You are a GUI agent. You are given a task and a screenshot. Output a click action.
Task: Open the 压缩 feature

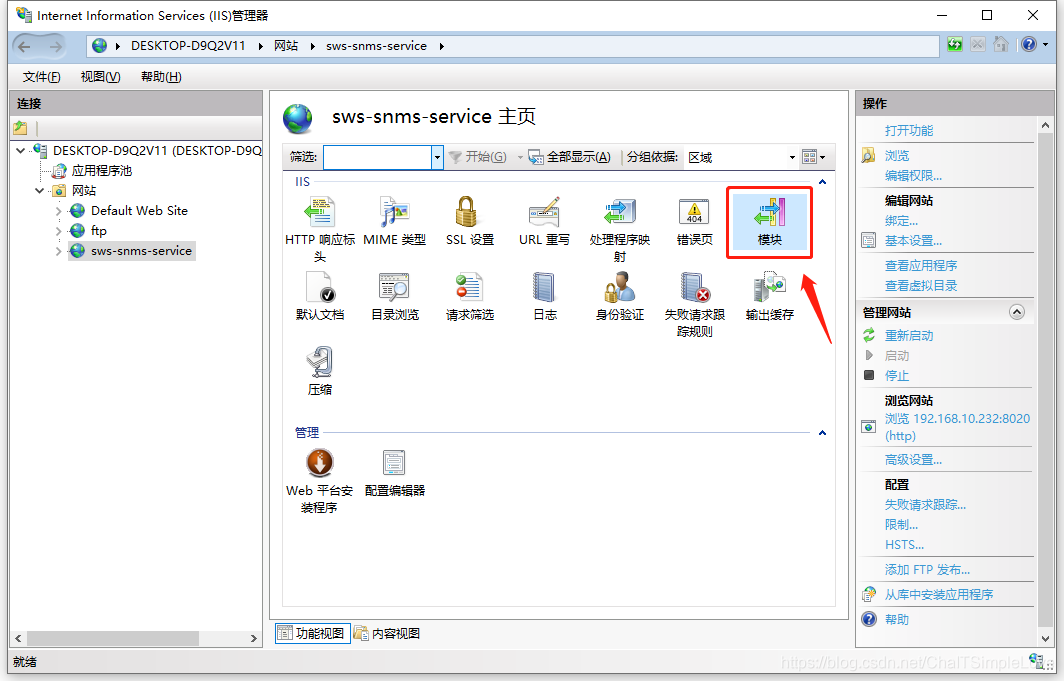[320, 371]
